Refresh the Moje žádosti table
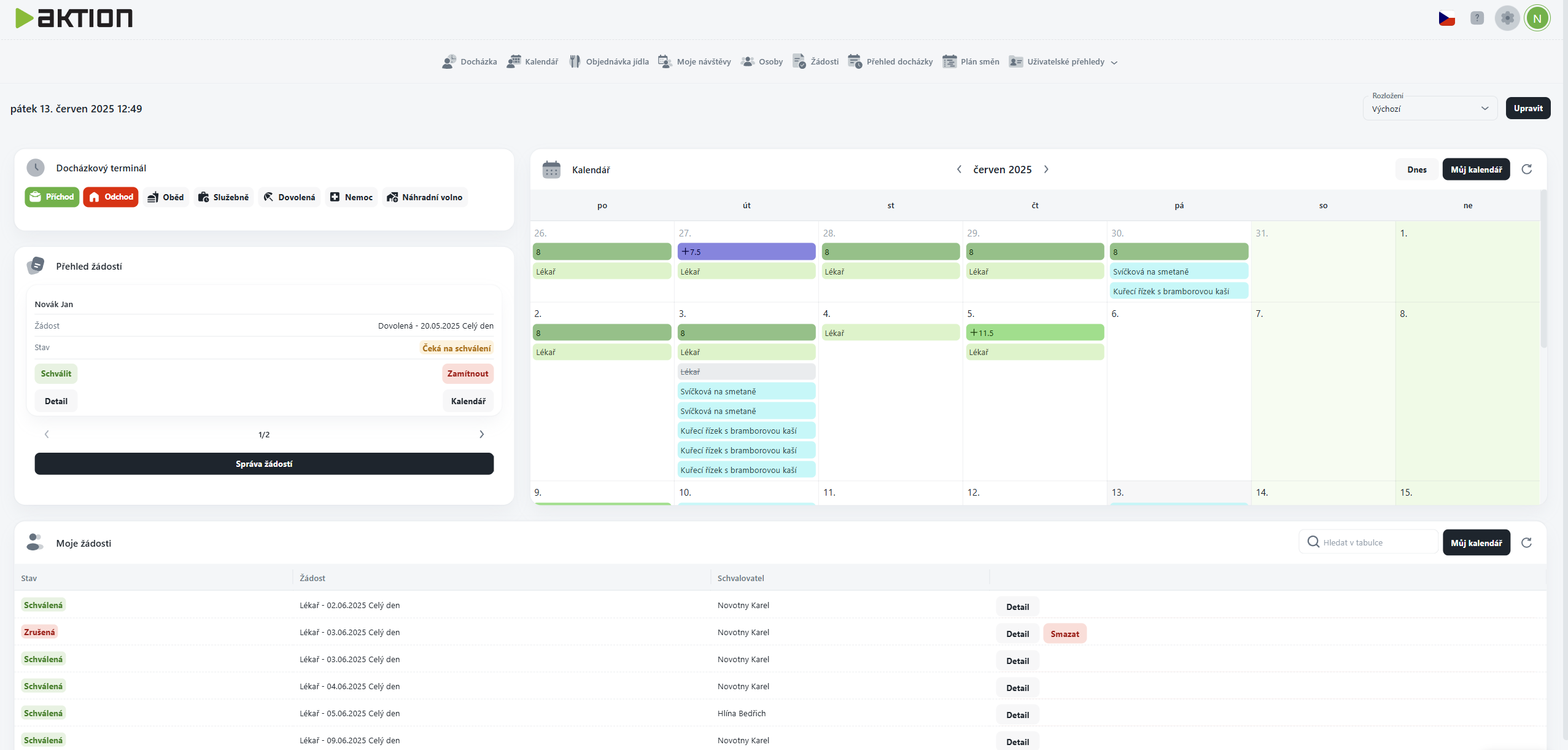1568x750 pixels. click(x=1527, y=543)
